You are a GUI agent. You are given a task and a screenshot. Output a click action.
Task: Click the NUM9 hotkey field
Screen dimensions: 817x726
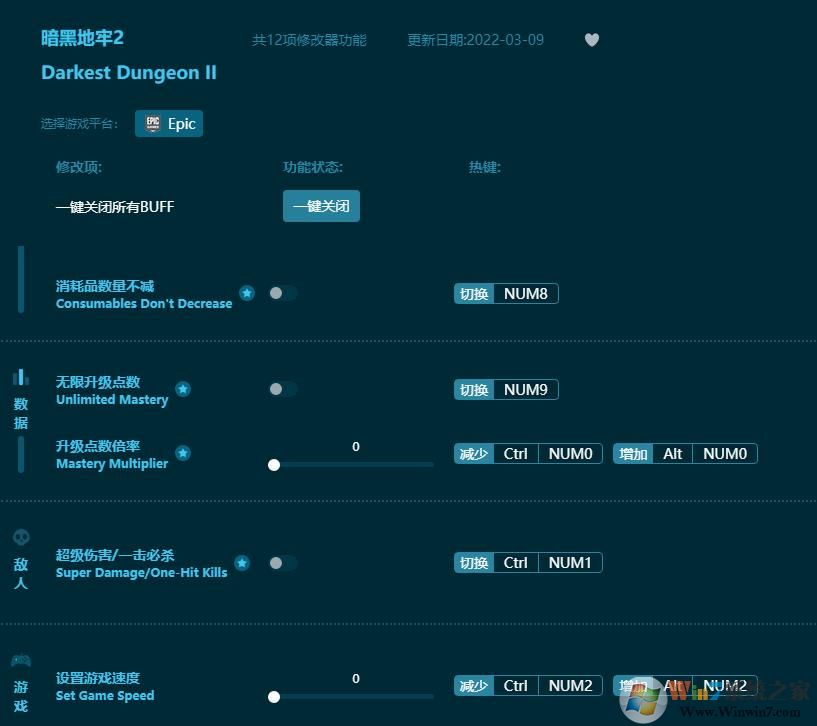[526, 389]
